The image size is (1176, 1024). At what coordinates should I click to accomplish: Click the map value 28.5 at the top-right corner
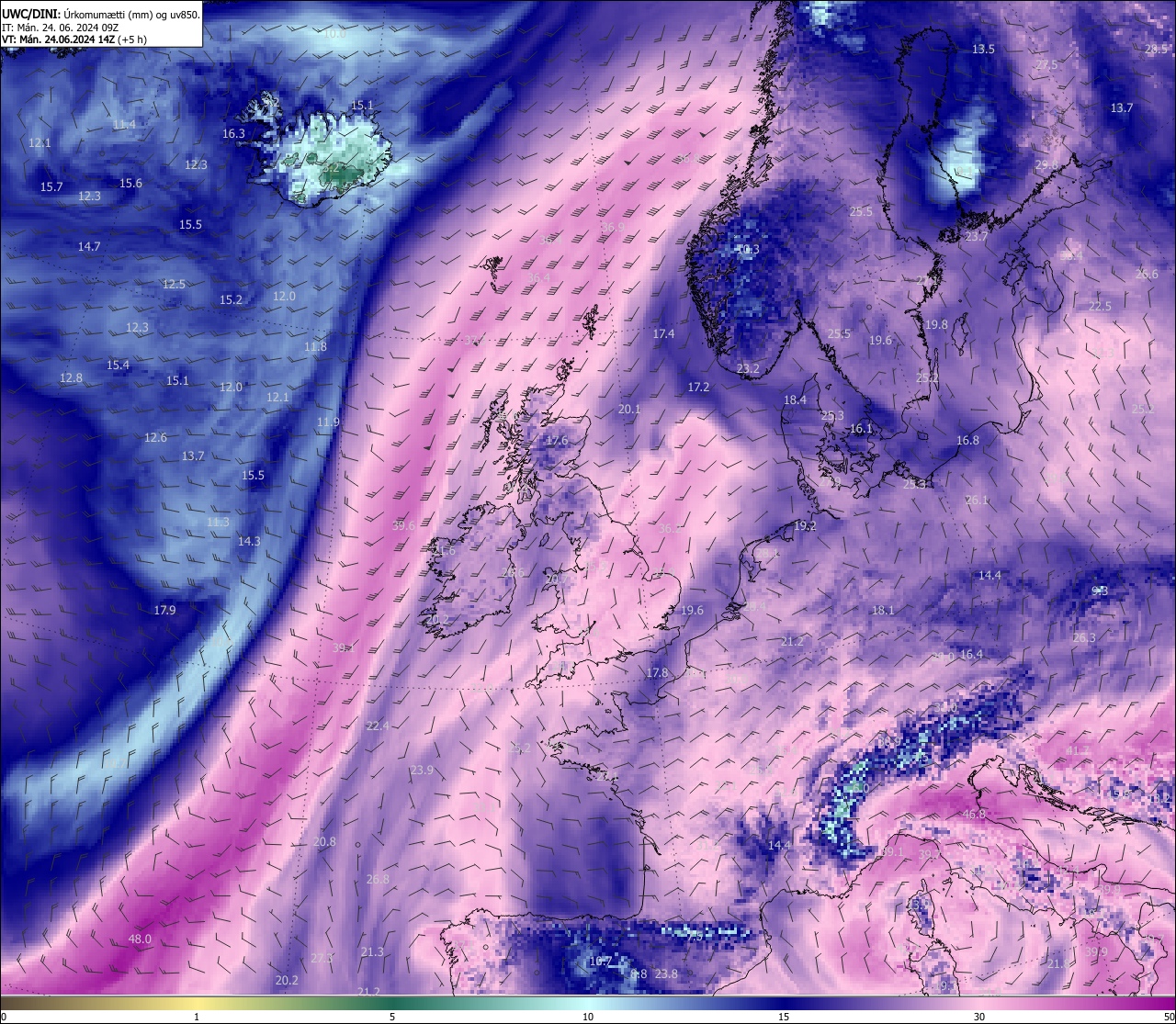click(1156, 49)
